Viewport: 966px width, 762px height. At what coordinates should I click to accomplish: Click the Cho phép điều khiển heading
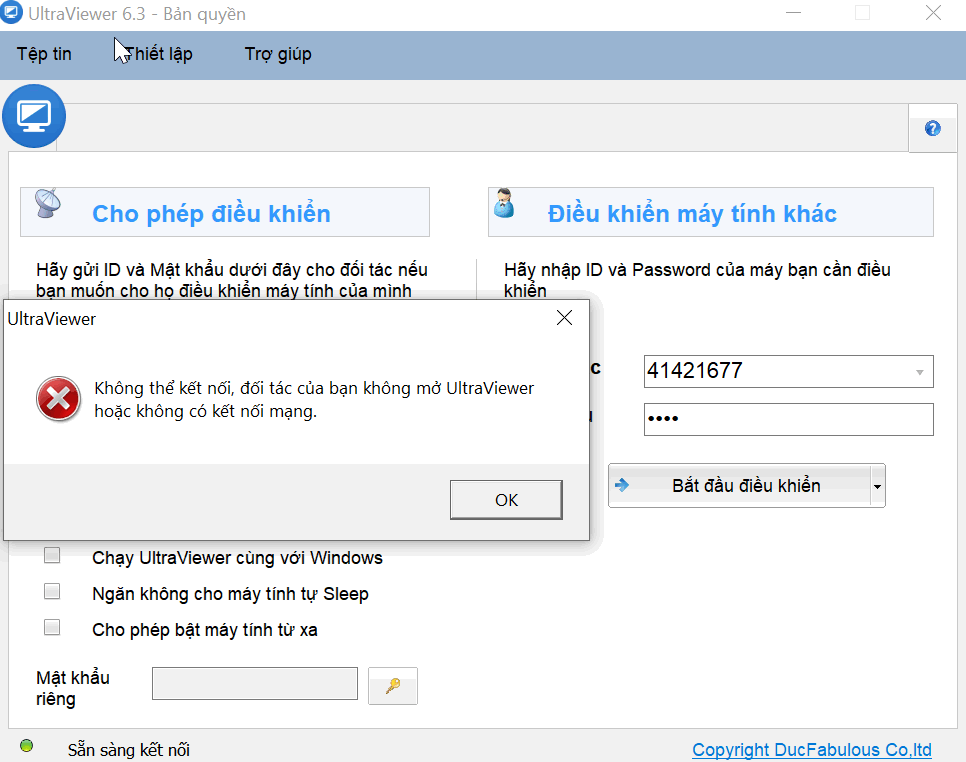pyautogui.click(x=211, y=214)
